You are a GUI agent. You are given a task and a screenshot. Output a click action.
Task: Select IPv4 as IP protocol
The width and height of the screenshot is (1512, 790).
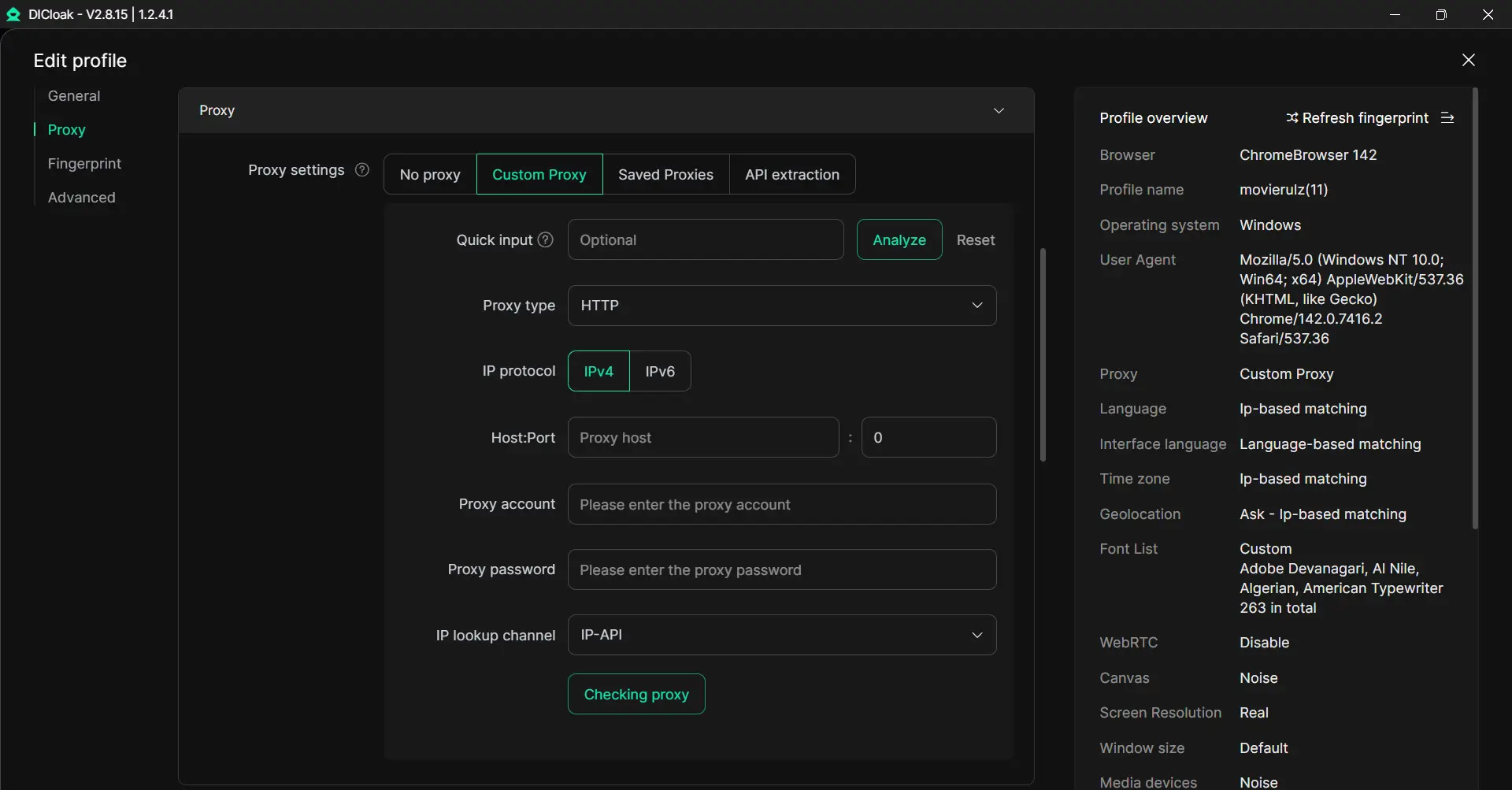pyautogui.click(x=598, y=371)
